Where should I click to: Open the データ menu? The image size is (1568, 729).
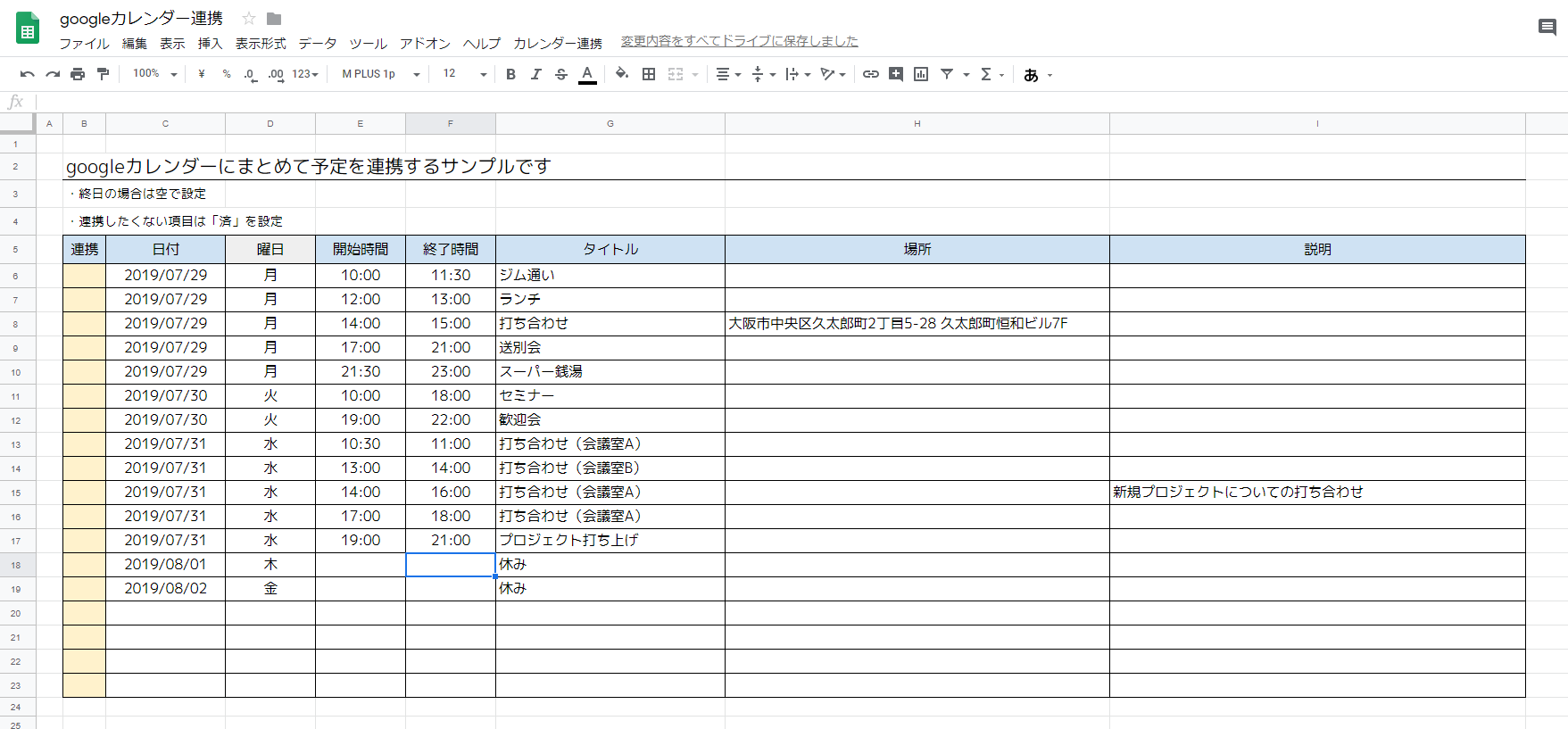318,43
